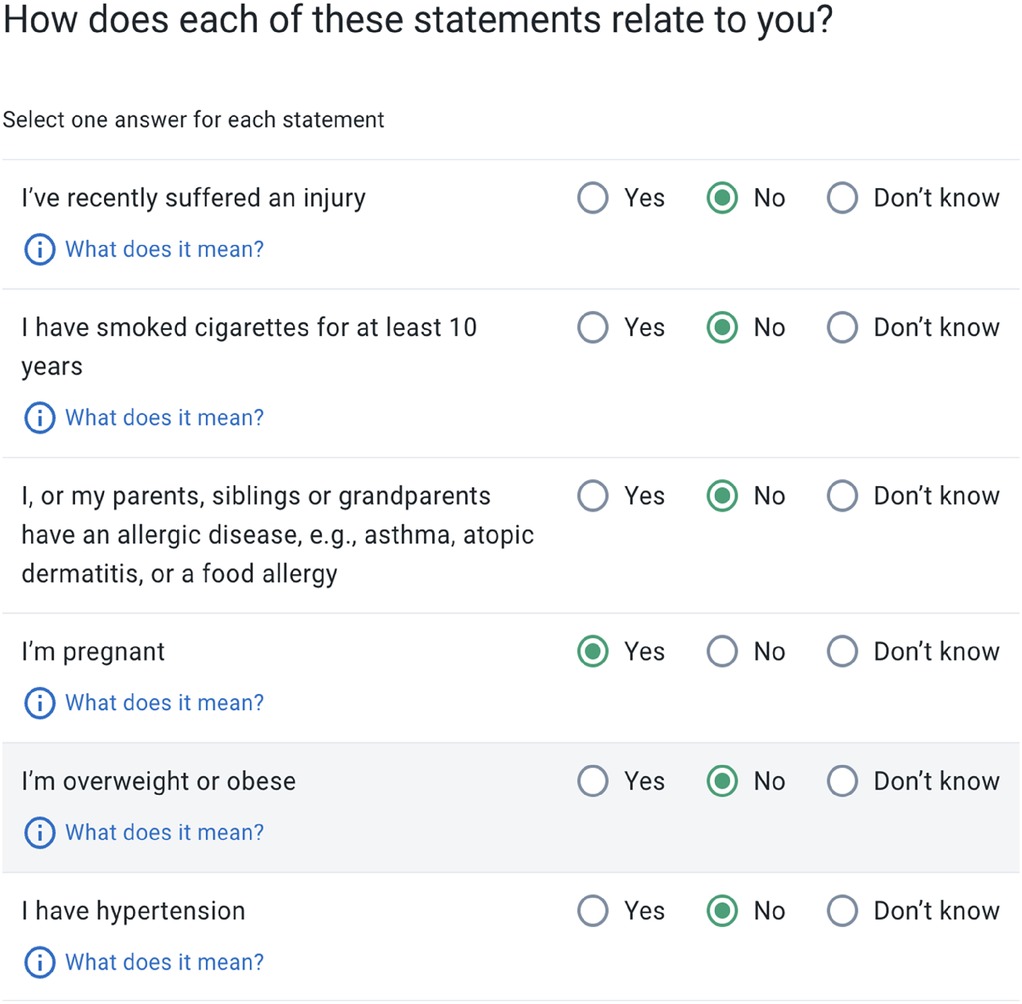Select Yes for recently suffered an injury

point(593,198)
